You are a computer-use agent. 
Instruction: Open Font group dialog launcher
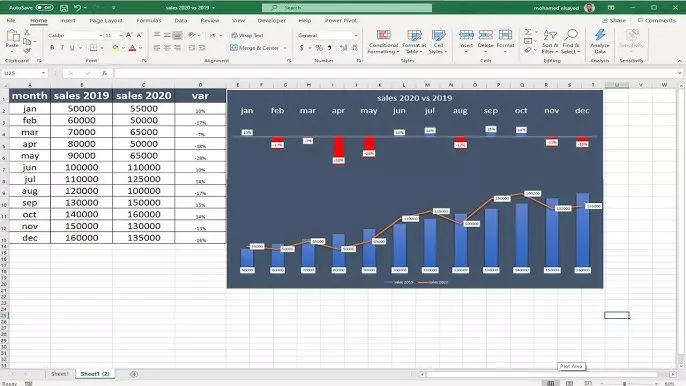[144, 61]
